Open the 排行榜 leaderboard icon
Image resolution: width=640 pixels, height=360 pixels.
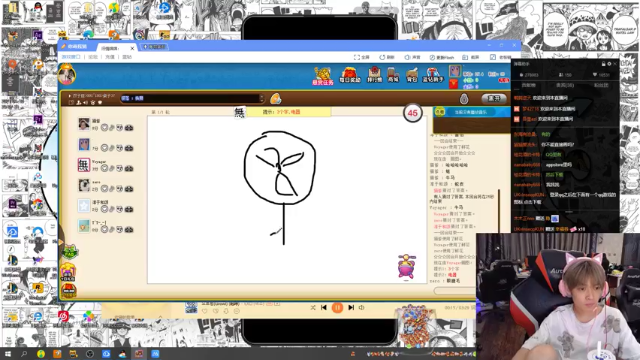pos(374,75)
